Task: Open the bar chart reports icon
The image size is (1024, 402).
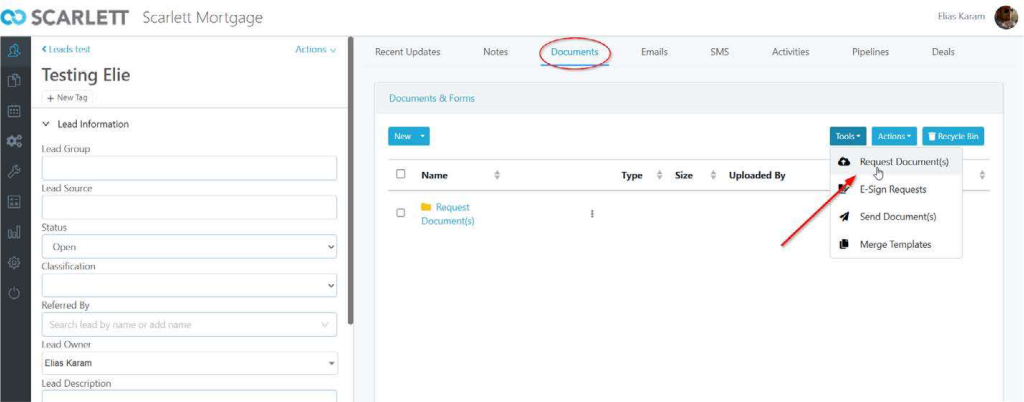Action: (x=14, y=232)
